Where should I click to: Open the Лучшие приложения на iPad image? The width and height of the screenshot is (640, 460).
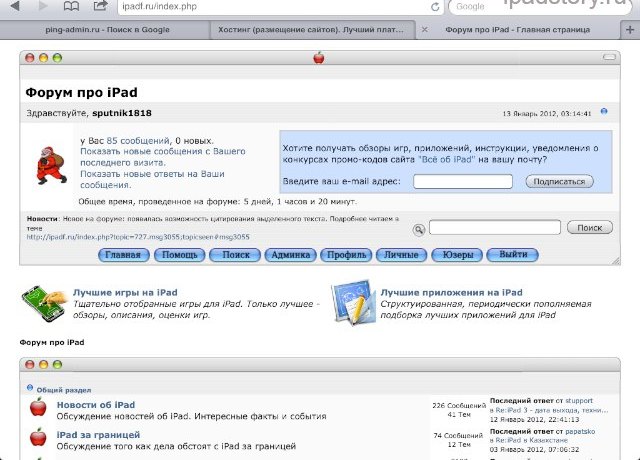pos(353,302)
